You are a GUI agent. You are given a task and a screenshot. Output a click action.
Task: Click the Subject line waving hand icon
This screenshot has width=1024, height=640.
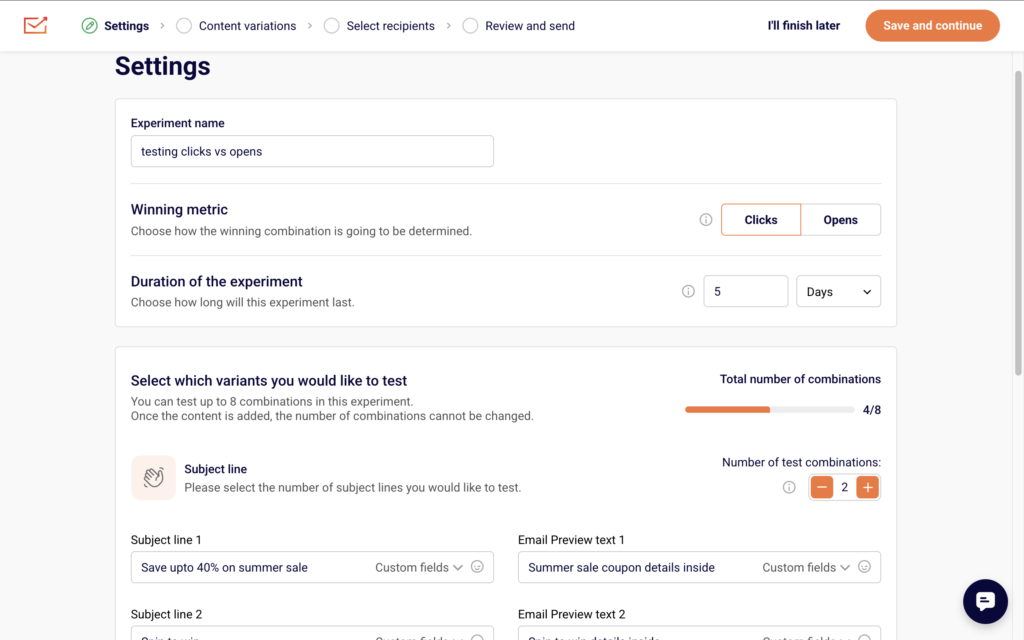point(153,477)
